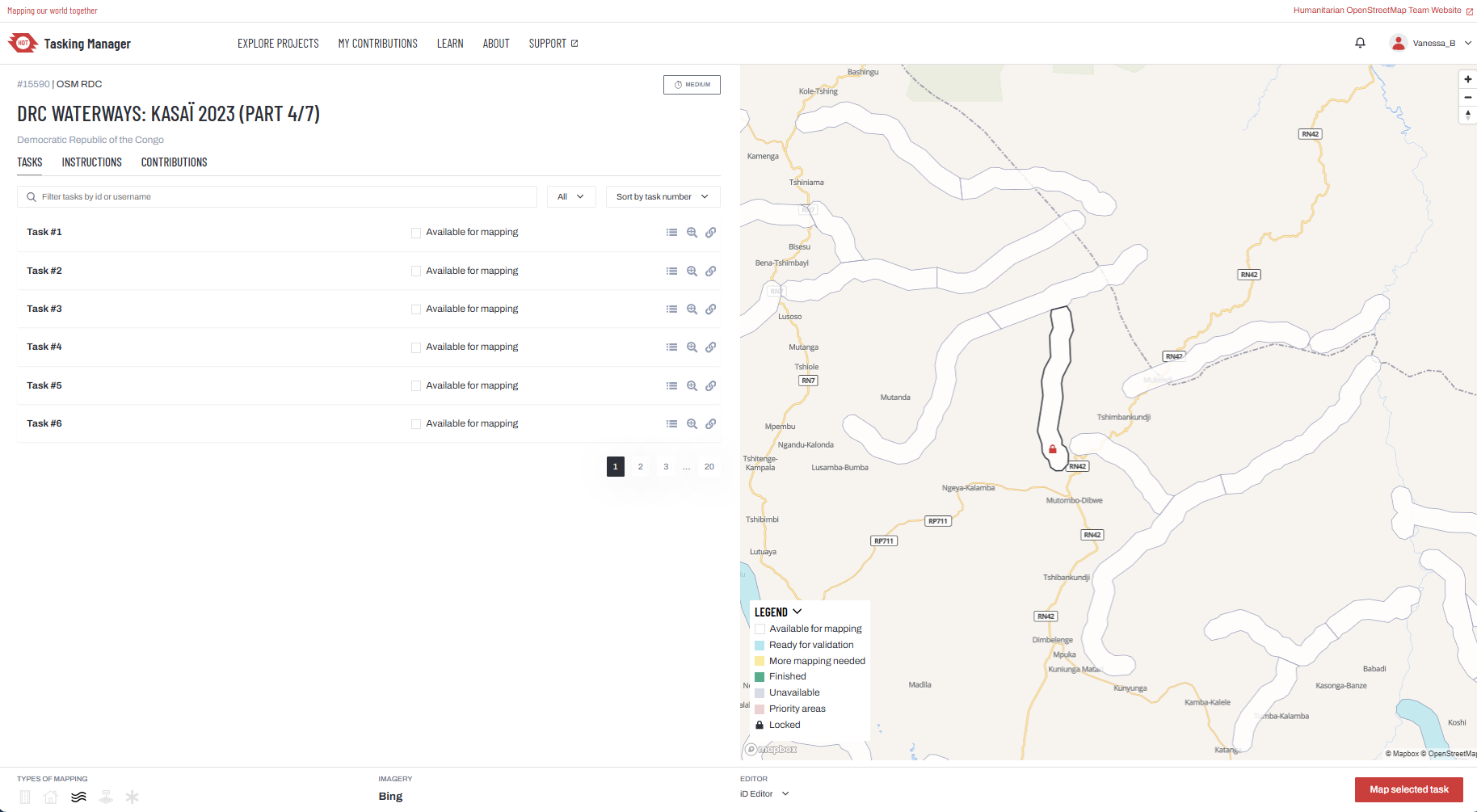This screenshot has width=1477, height=812.
Task: Click Map selected task button
Action: [1409, 789]
